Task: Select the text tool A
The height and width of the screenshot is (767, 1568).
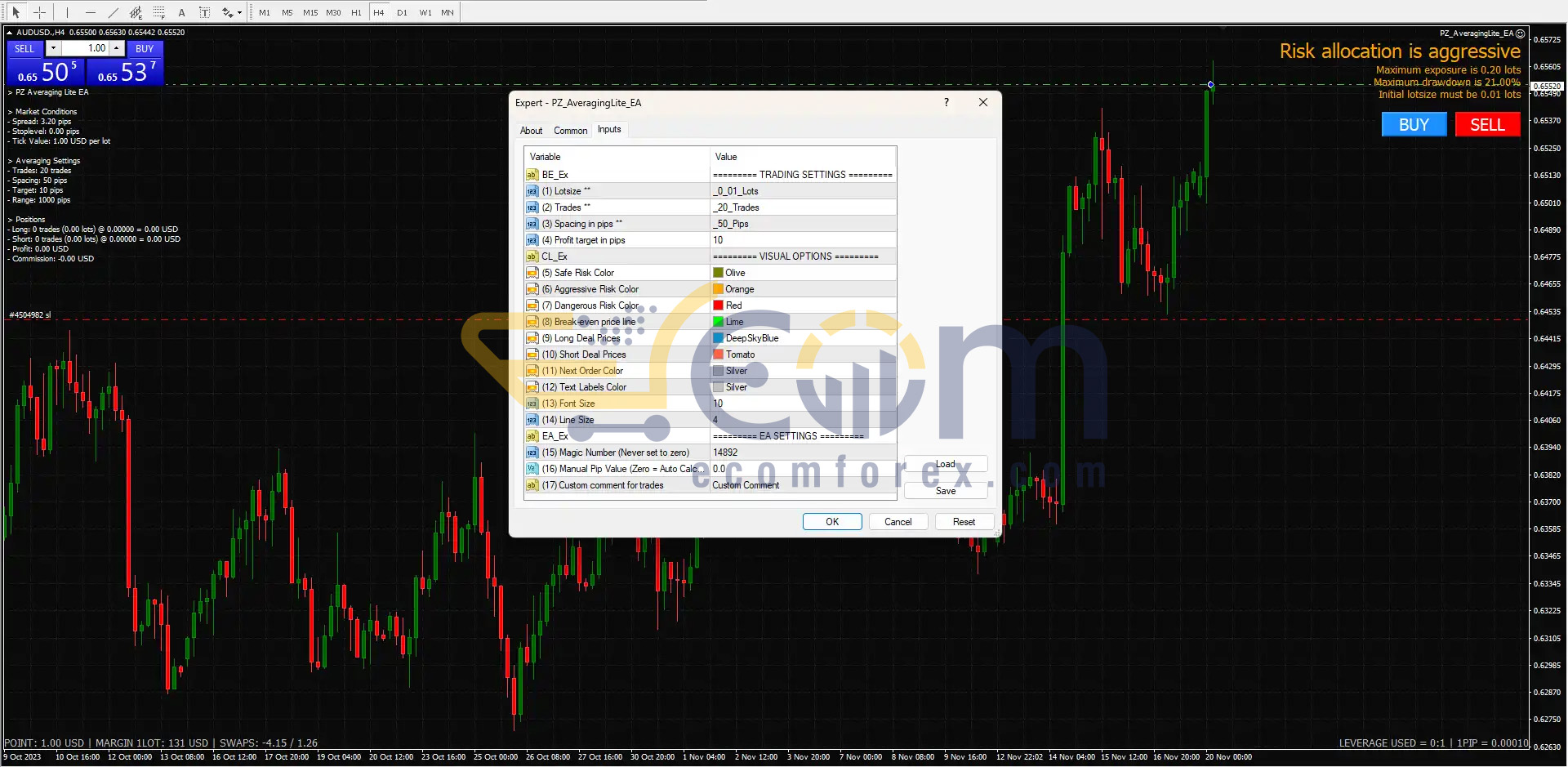Action: 181,12
